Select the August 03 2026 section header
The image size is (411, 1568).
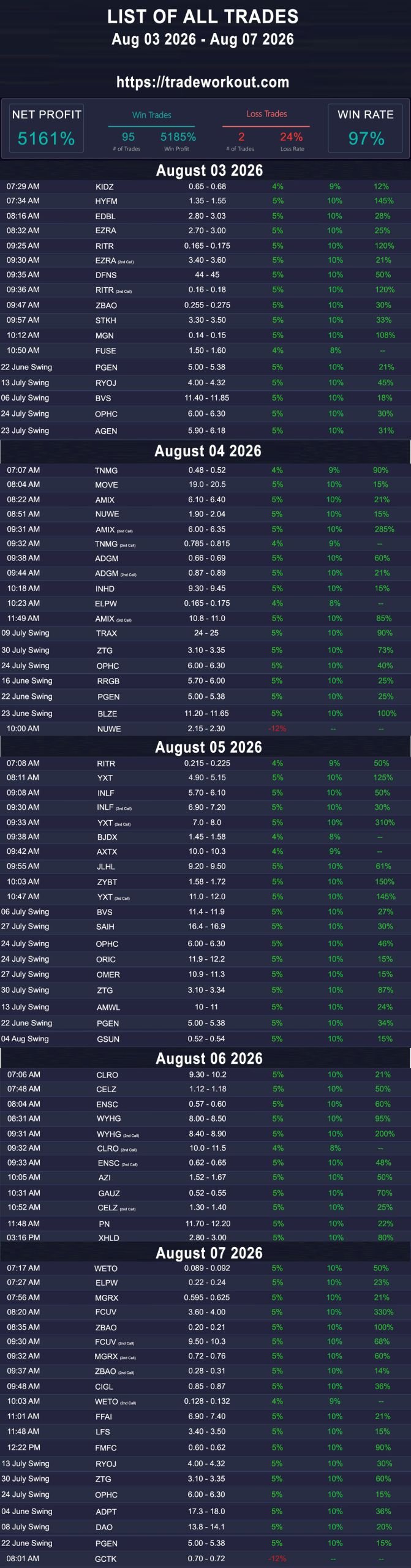pyautogui.click(x=209, y=170)
